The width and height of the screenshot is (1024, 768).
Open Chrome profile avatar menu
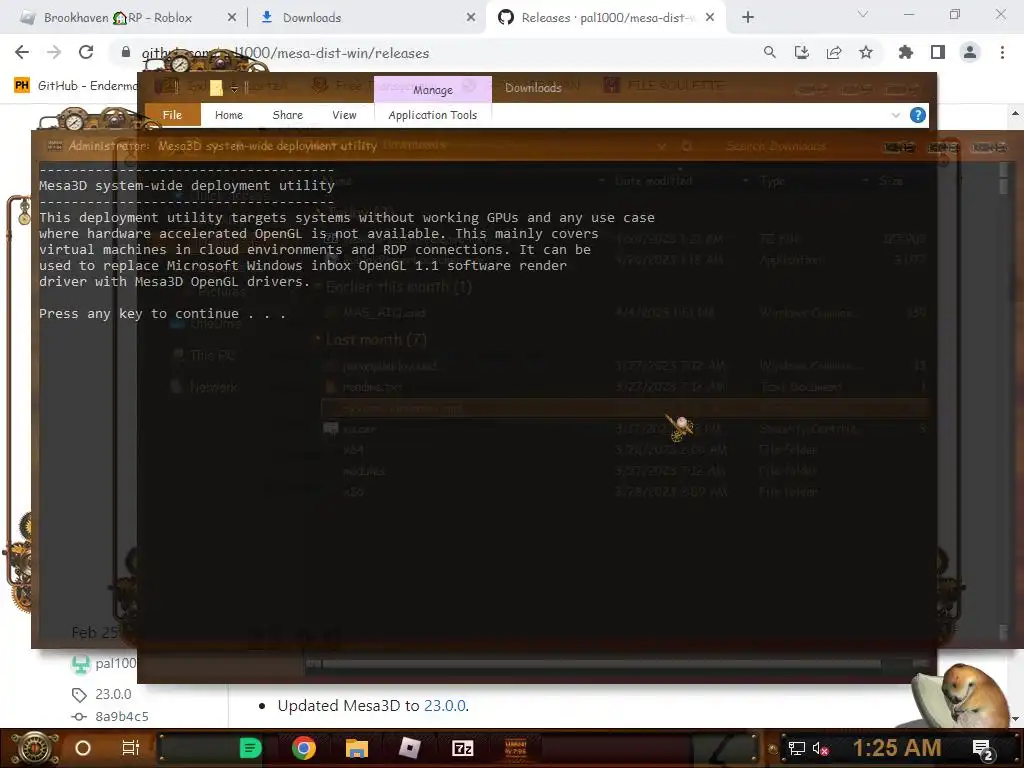970,52
